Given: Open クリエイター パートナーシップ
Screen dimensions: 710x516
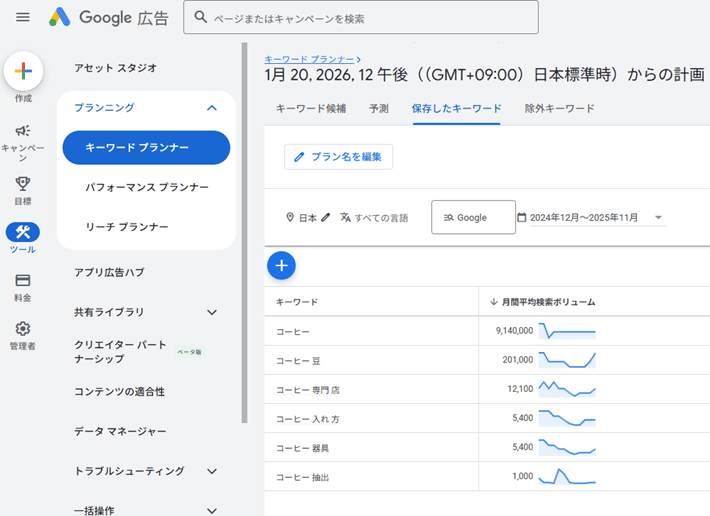Looking at the screenshot, I should (120, 352).
